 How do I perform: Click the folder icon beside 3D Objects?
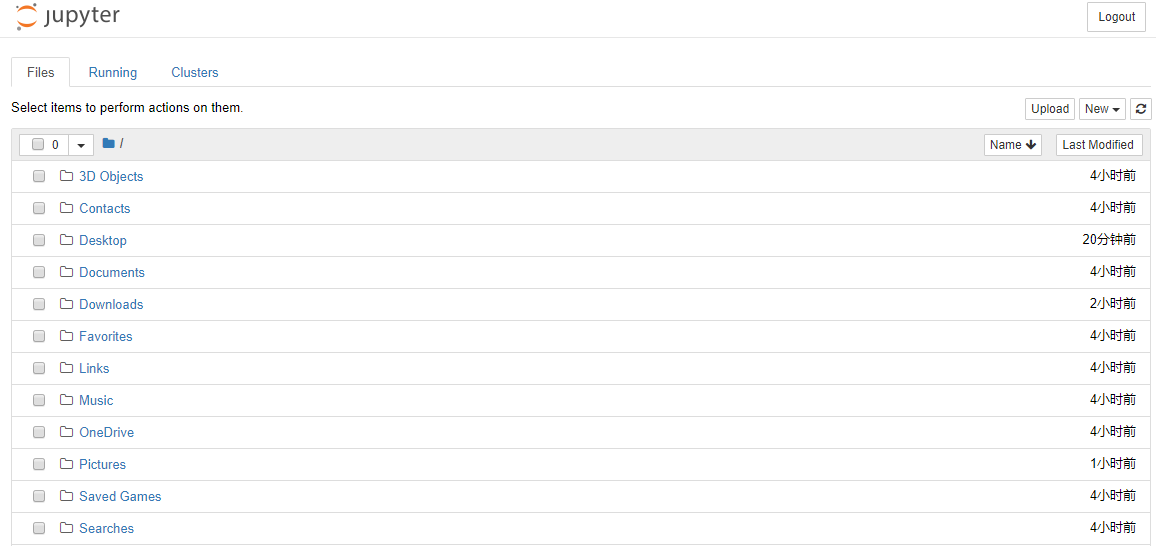tap(67, 177)
